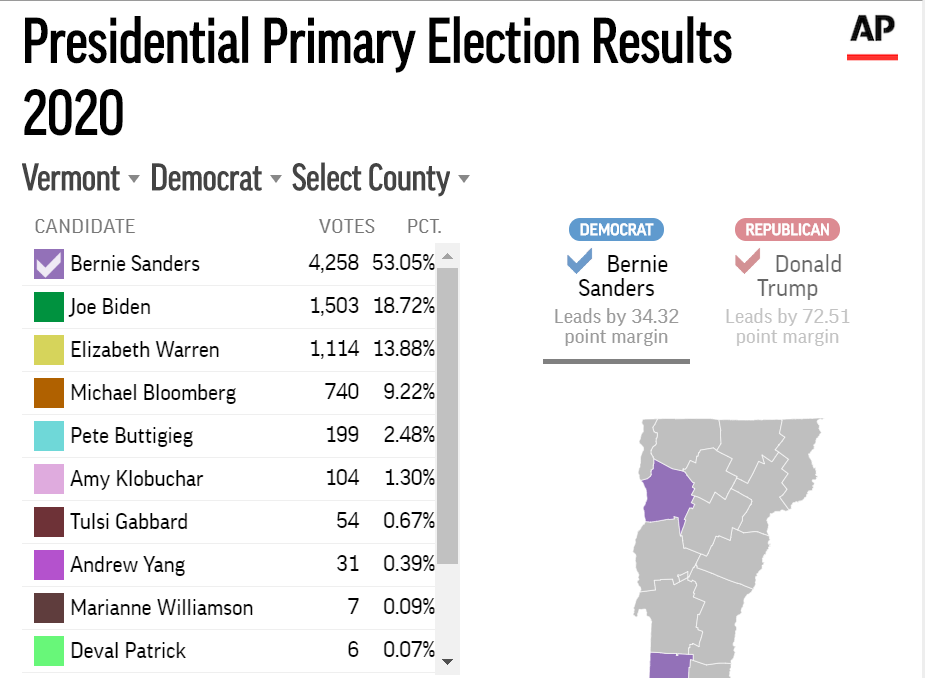Click the winner checkmark icon in Sanders row
The height and width of the screenshot is (678, 926).
[49, 264]
